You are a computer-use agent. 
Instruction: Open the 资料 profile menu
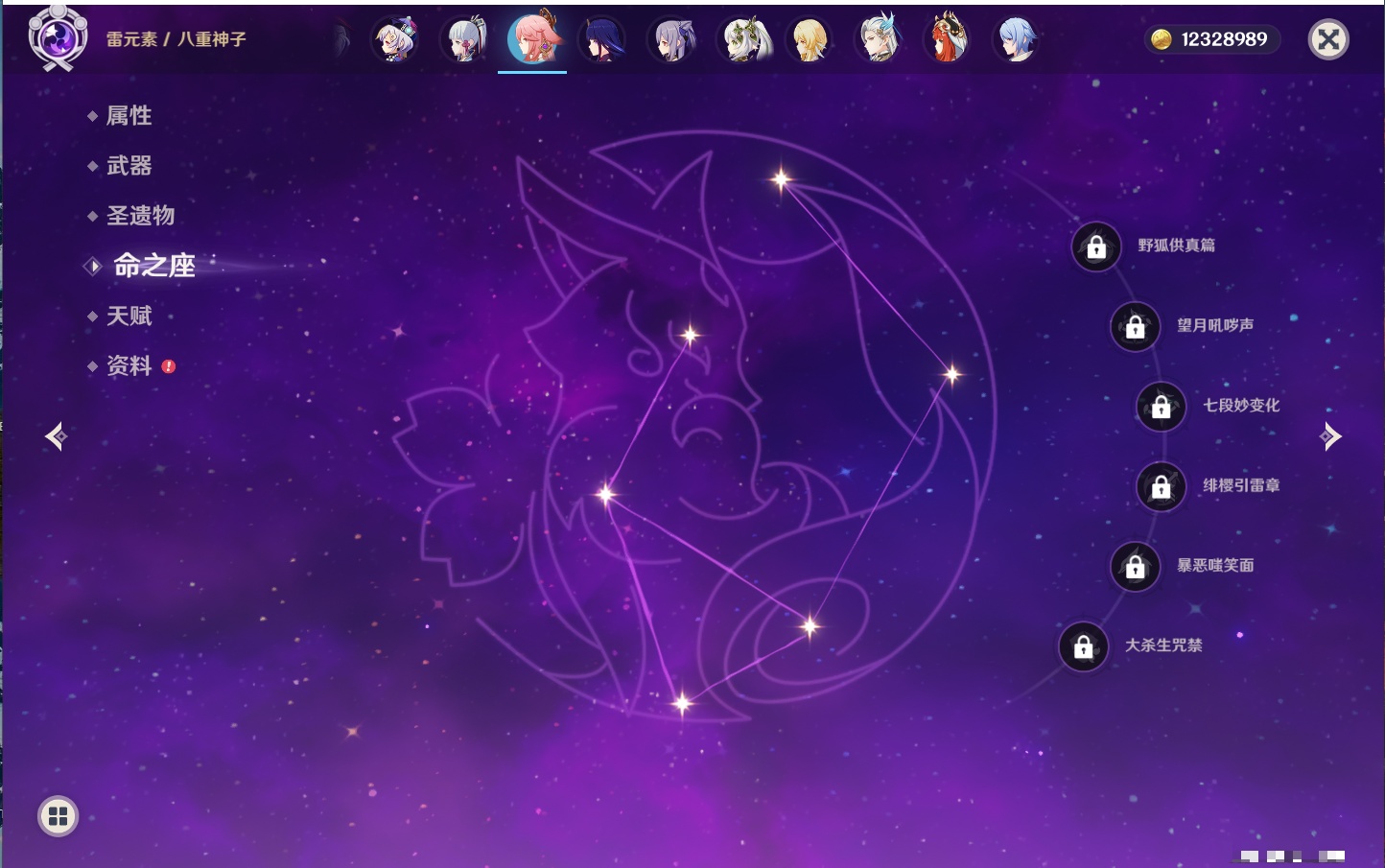click(129, 365)
